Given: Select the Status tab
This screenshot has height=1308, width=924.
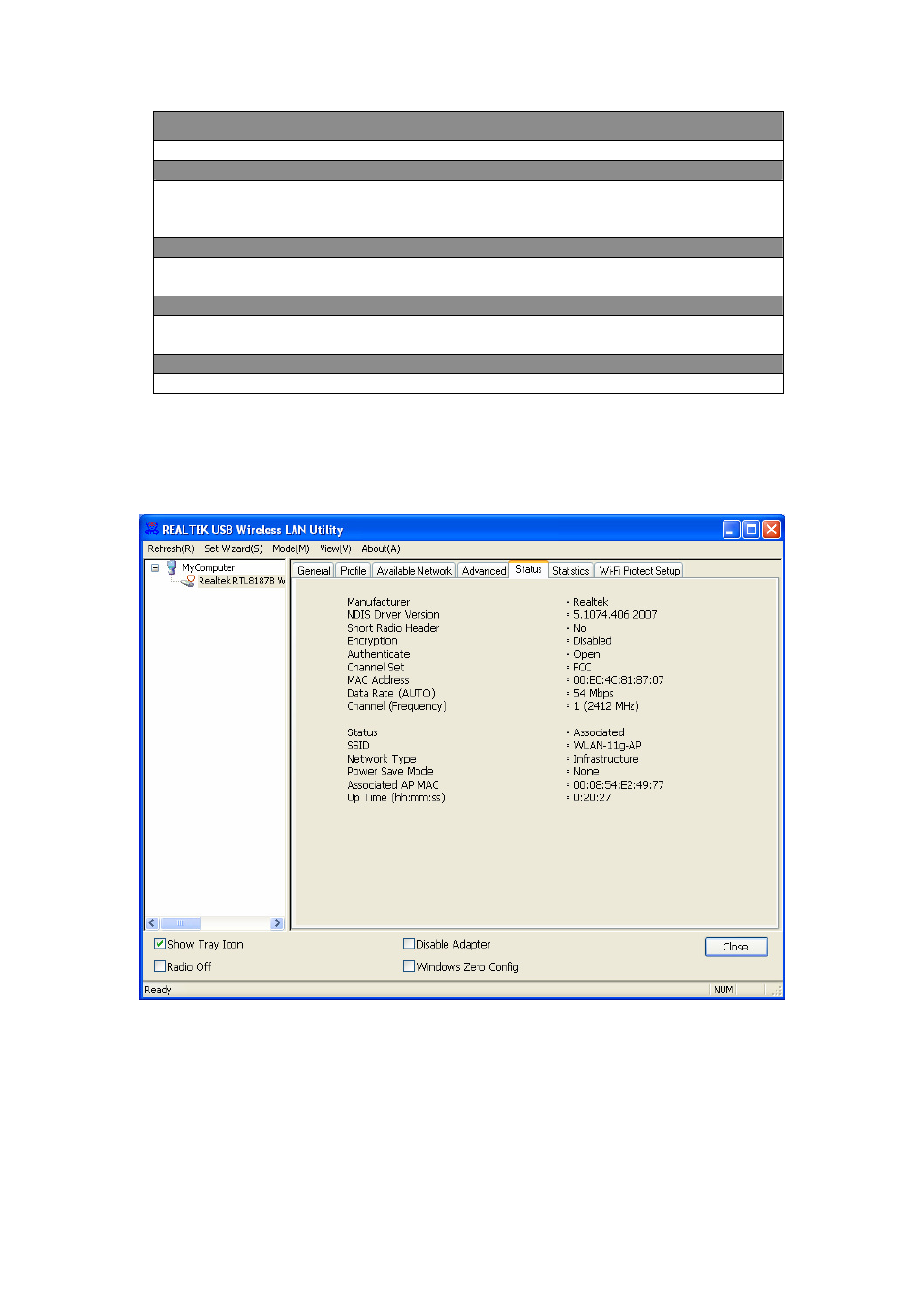Looking at the screenshot, I should click(529, 570).
